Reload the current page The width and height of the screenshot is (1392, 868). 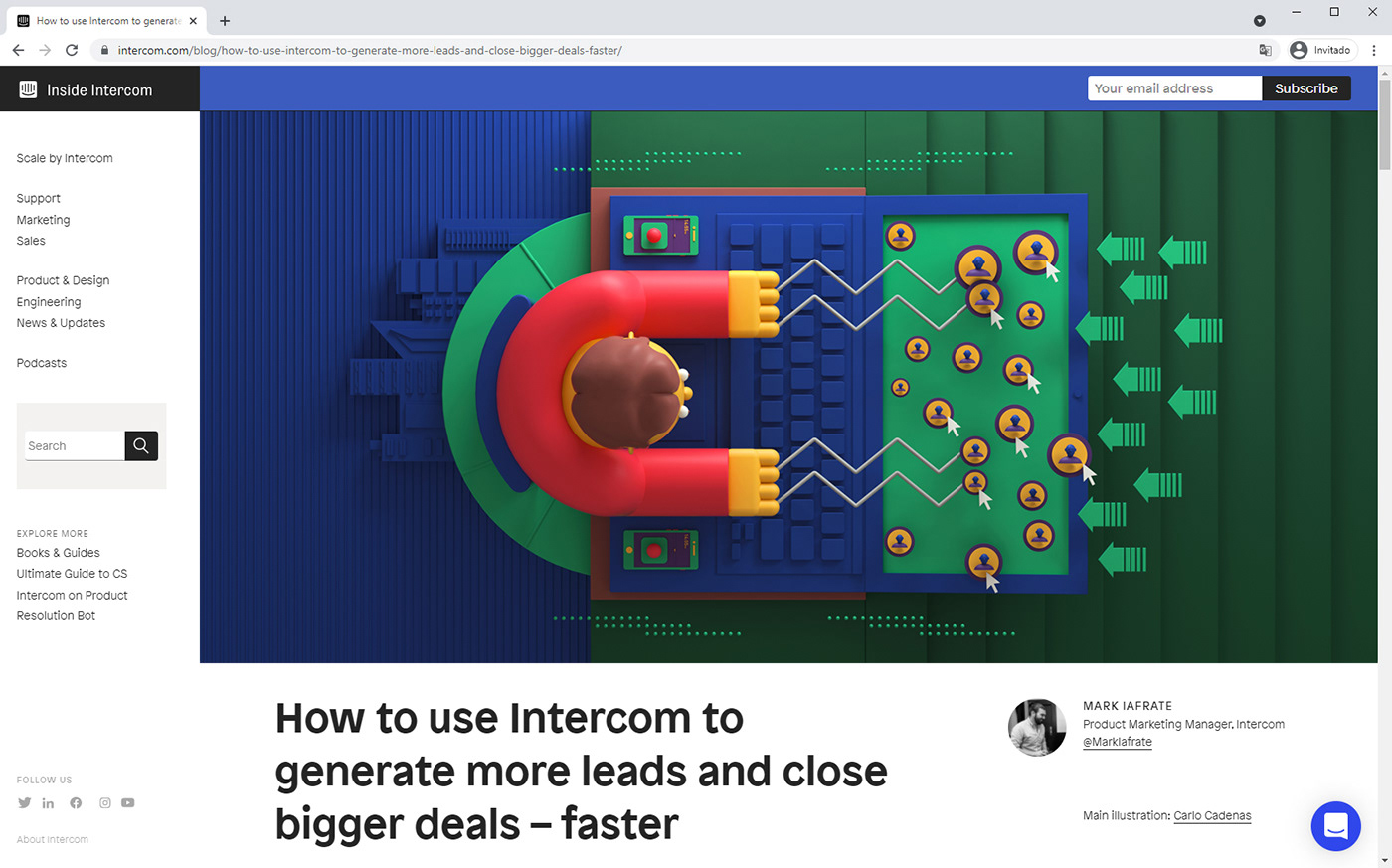[72, 50]
